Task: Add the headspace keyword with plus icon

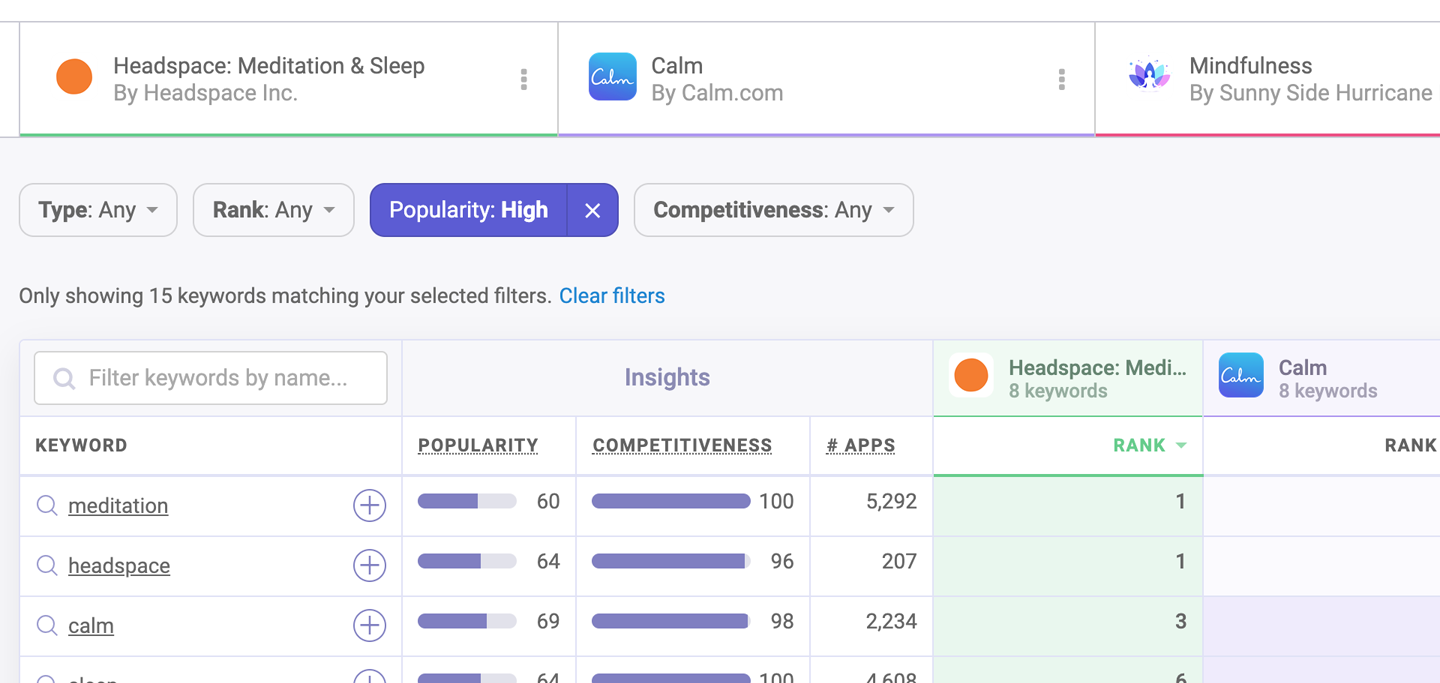Action: pyautogui.click(x=370, y=566)
